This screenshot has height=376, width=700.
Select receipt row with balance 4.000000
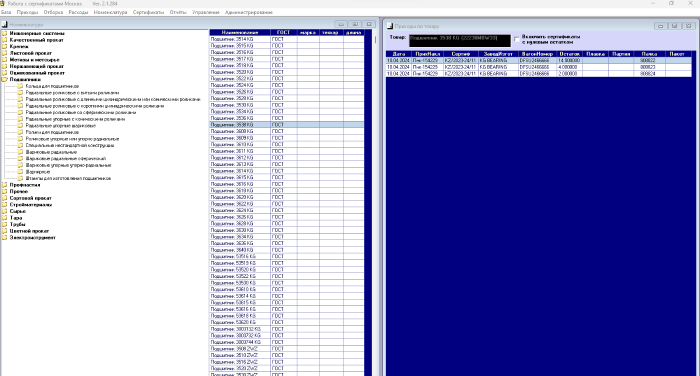pos(538,67)
